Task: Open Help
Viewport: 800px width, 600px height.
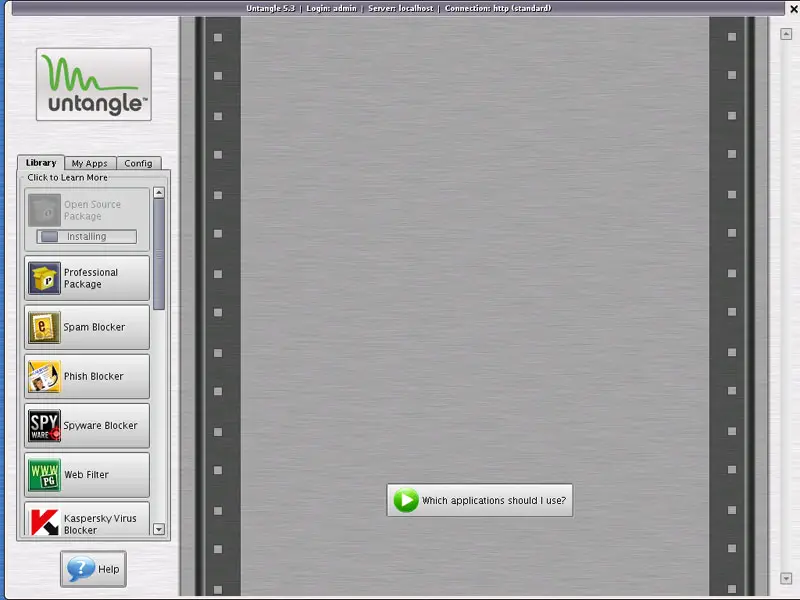Action: tap(93, 569)
